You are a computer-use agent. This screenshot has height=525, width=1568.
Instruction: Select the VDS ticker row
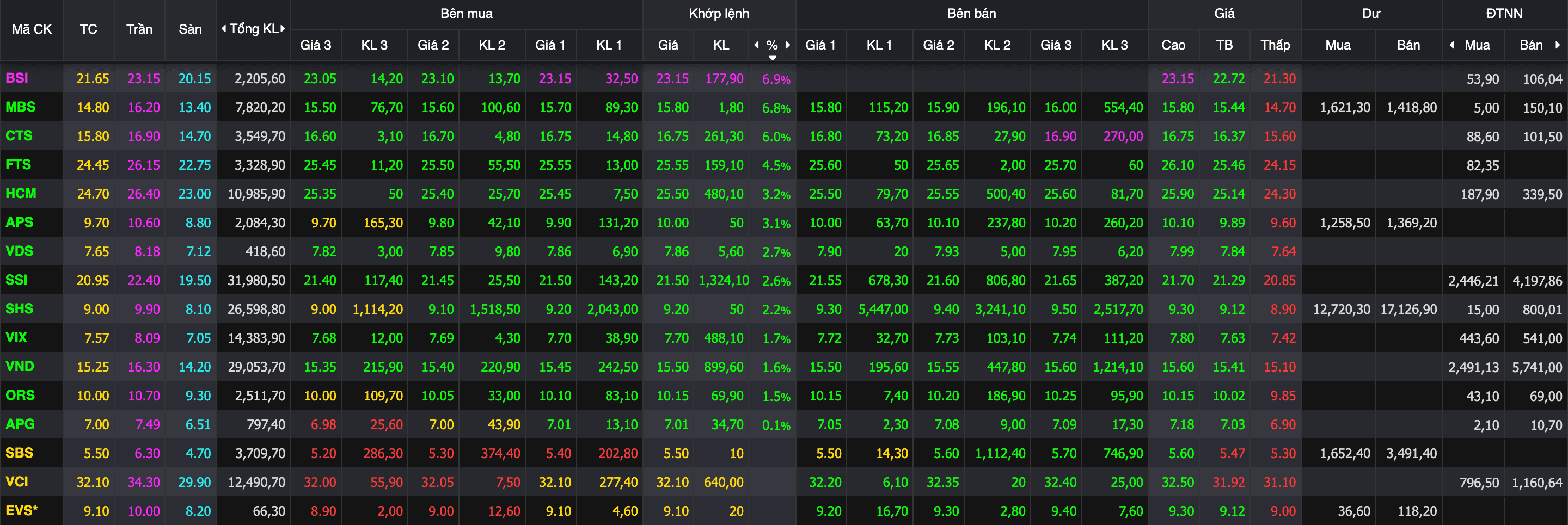[20, 251]
